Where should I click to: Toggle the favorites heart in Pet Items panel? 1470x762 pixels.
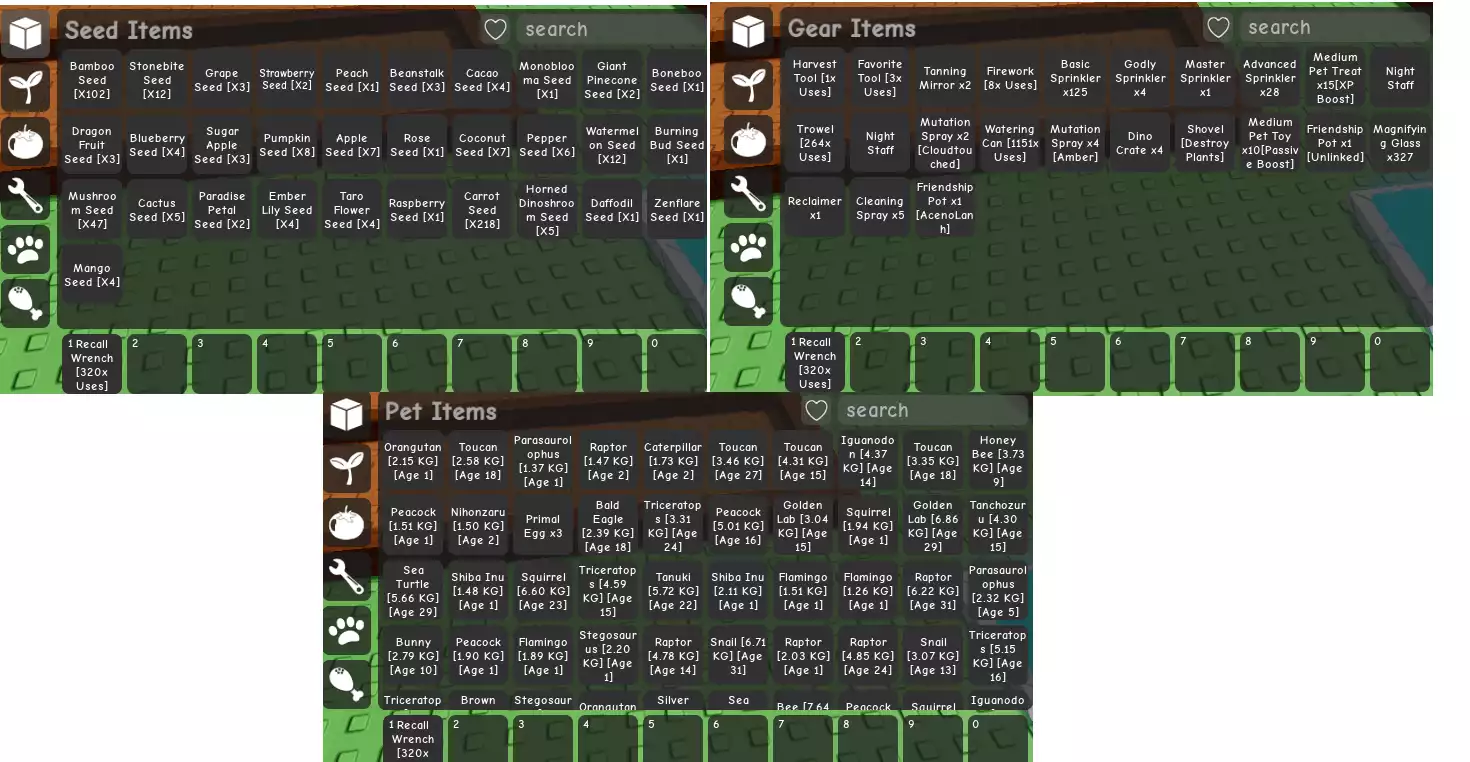(x=816, y=410)
